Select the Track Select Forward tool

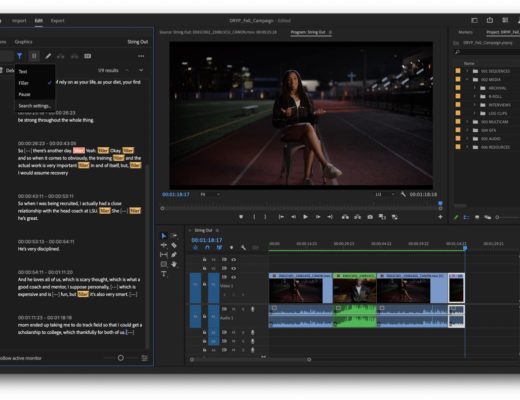pyautogui.click(x=174, y=236)
